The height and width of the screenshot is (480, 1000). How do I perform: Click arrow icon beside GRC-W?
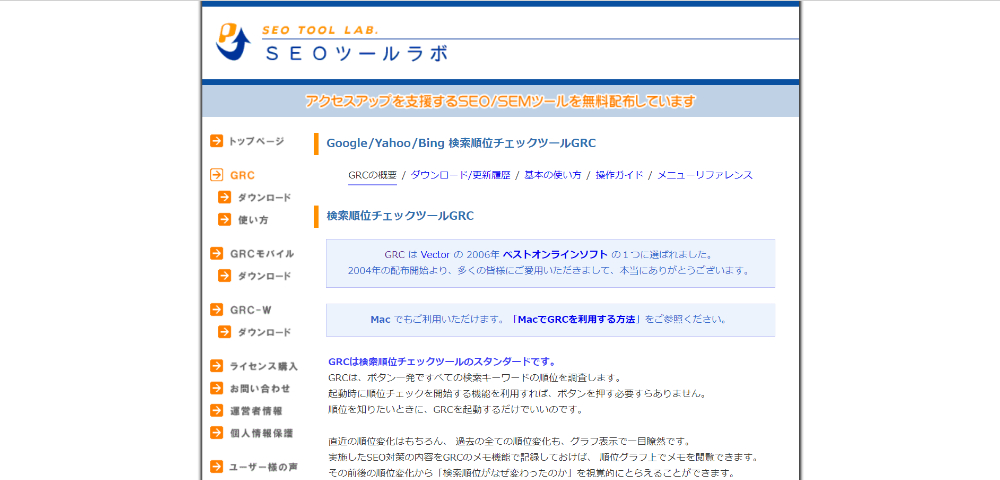click(x=216, y=310)
